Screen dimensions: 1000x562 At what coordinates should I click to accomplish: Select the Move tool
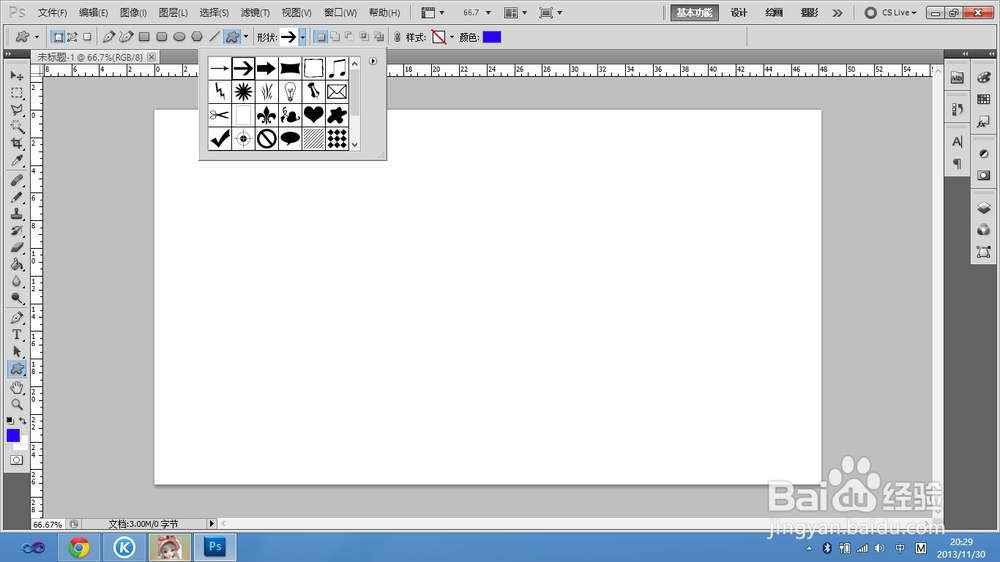pyautogui.click(x=17, y=76)
